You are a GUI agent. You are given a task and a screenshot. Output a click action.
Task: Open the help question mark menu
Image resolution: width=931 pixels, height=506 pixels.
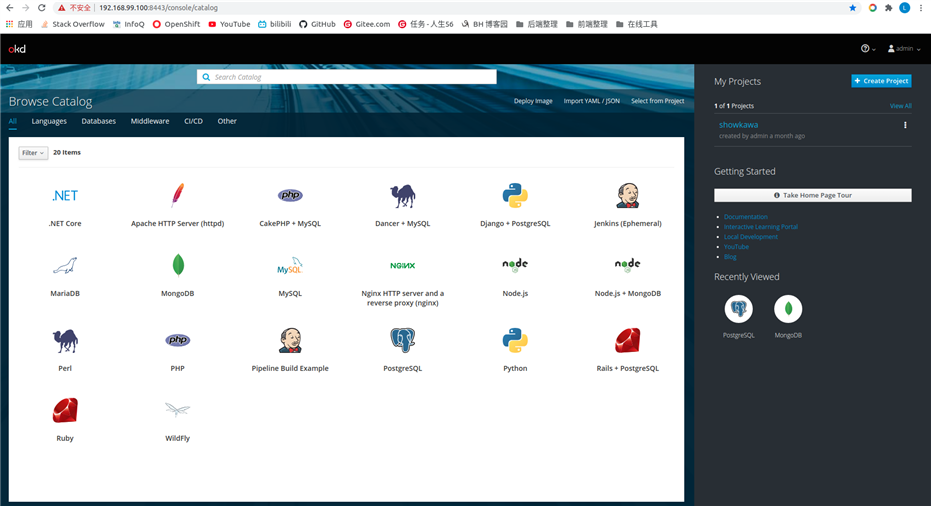coord(868,49)
